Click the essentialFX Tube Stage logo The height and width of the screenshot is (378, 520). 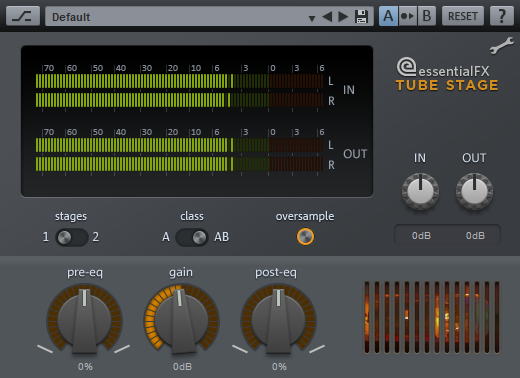click(447, 75)
